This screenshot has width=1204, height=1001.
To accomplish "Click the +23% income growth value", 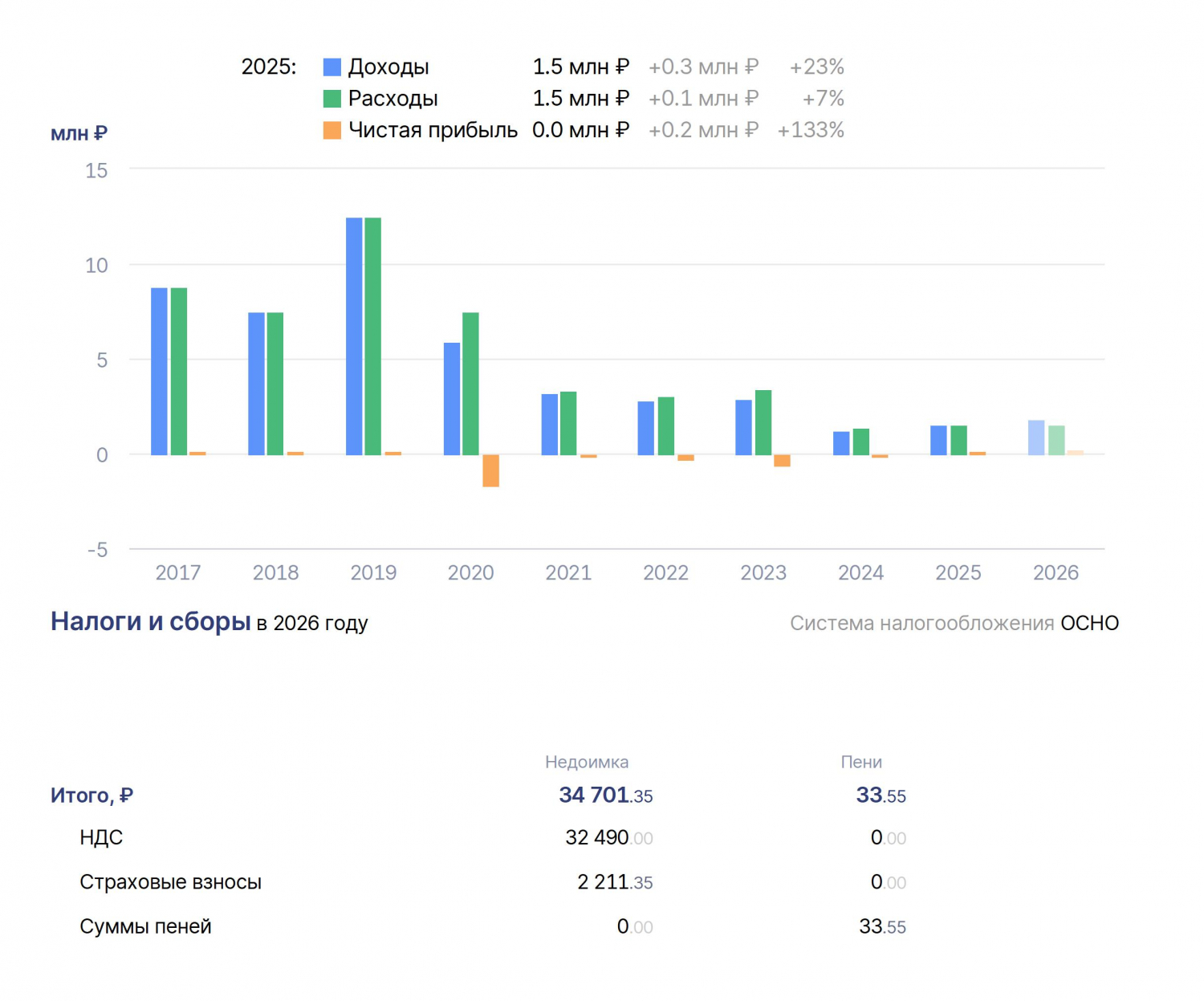I will click(816, 67).
